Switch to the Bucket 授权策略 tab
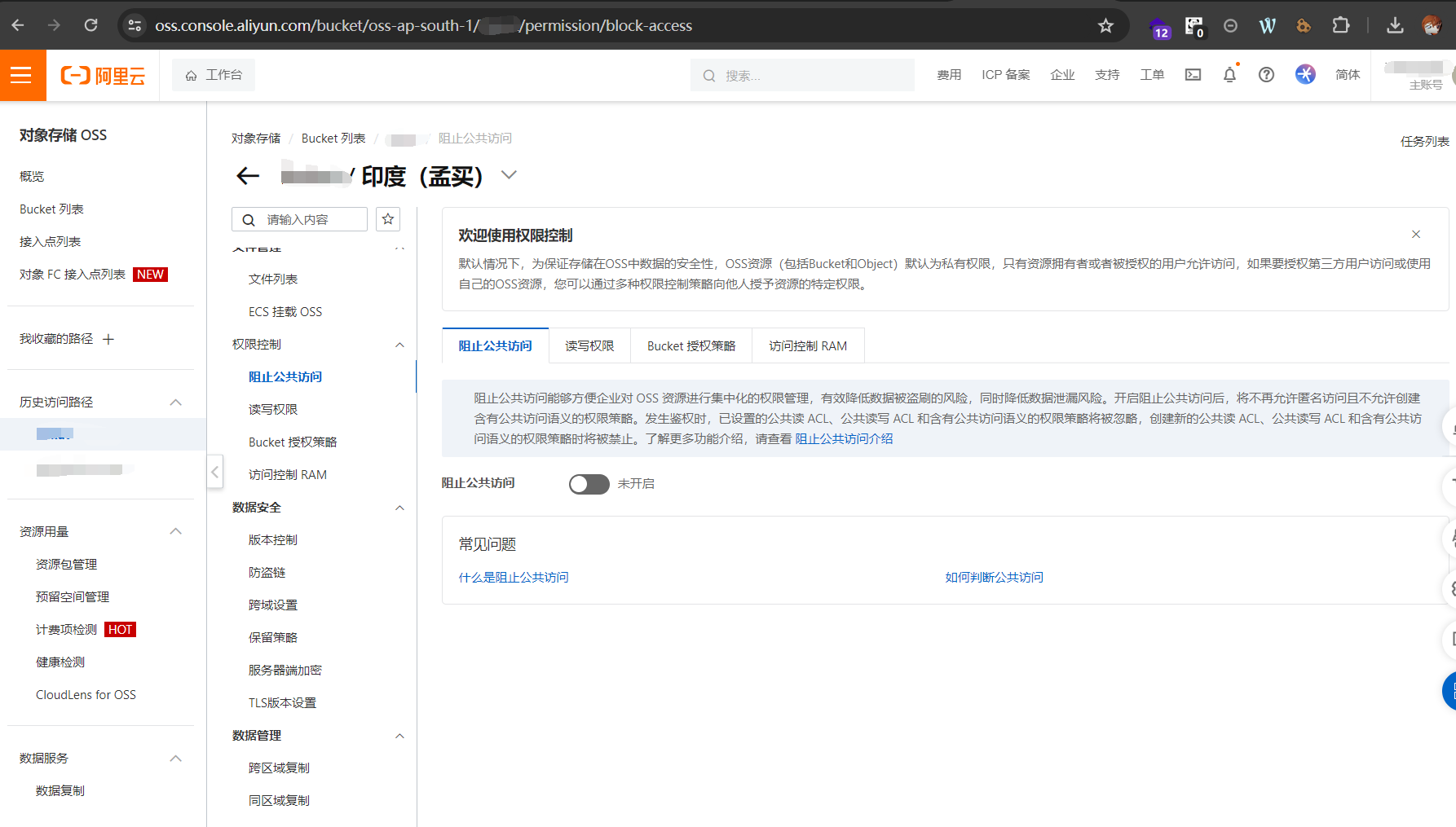The width and height of the screenshot is (1456, 827). tap(691, 345)
